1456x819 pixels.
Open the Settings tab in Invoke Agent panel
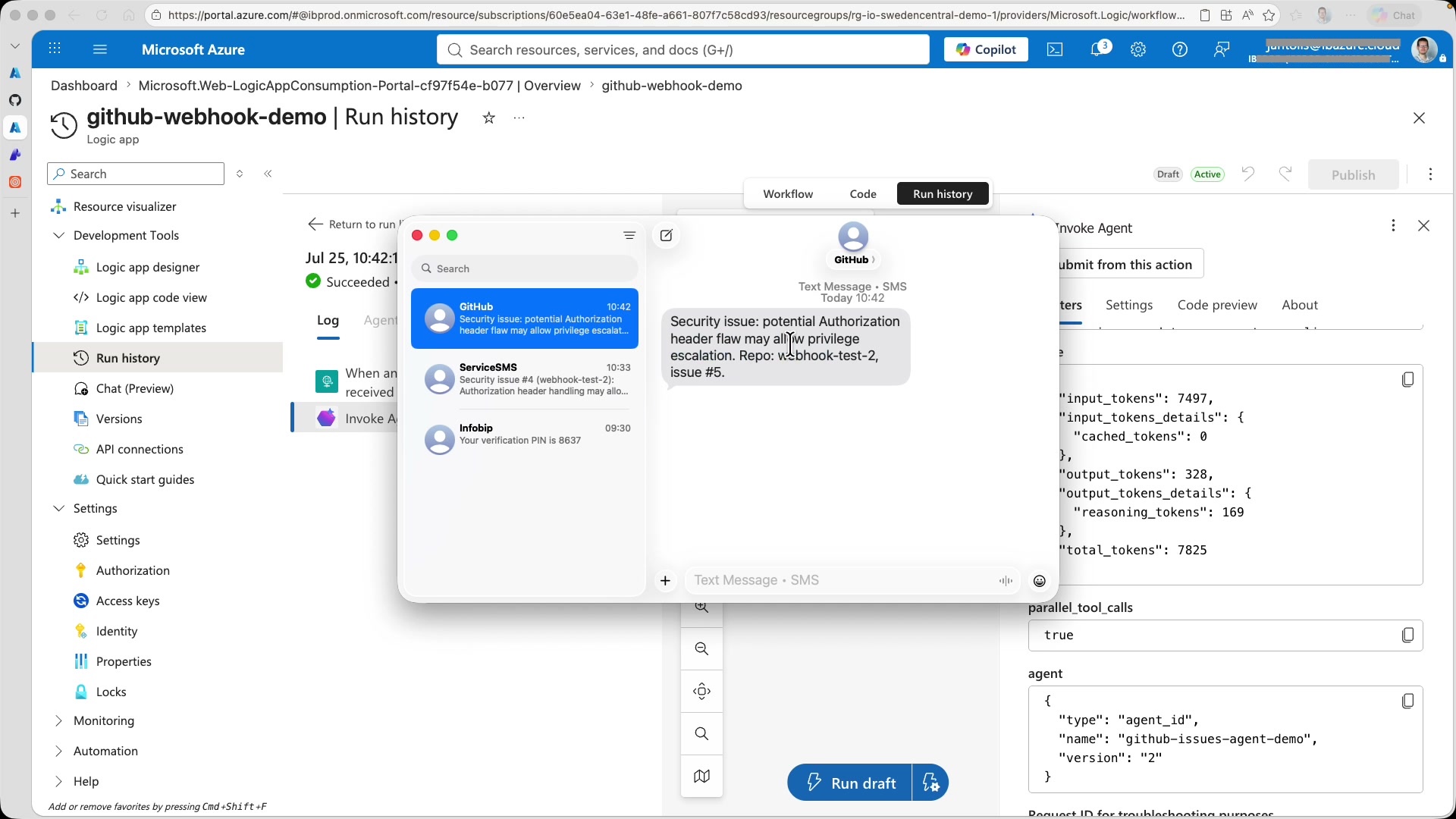[1129, 305]
